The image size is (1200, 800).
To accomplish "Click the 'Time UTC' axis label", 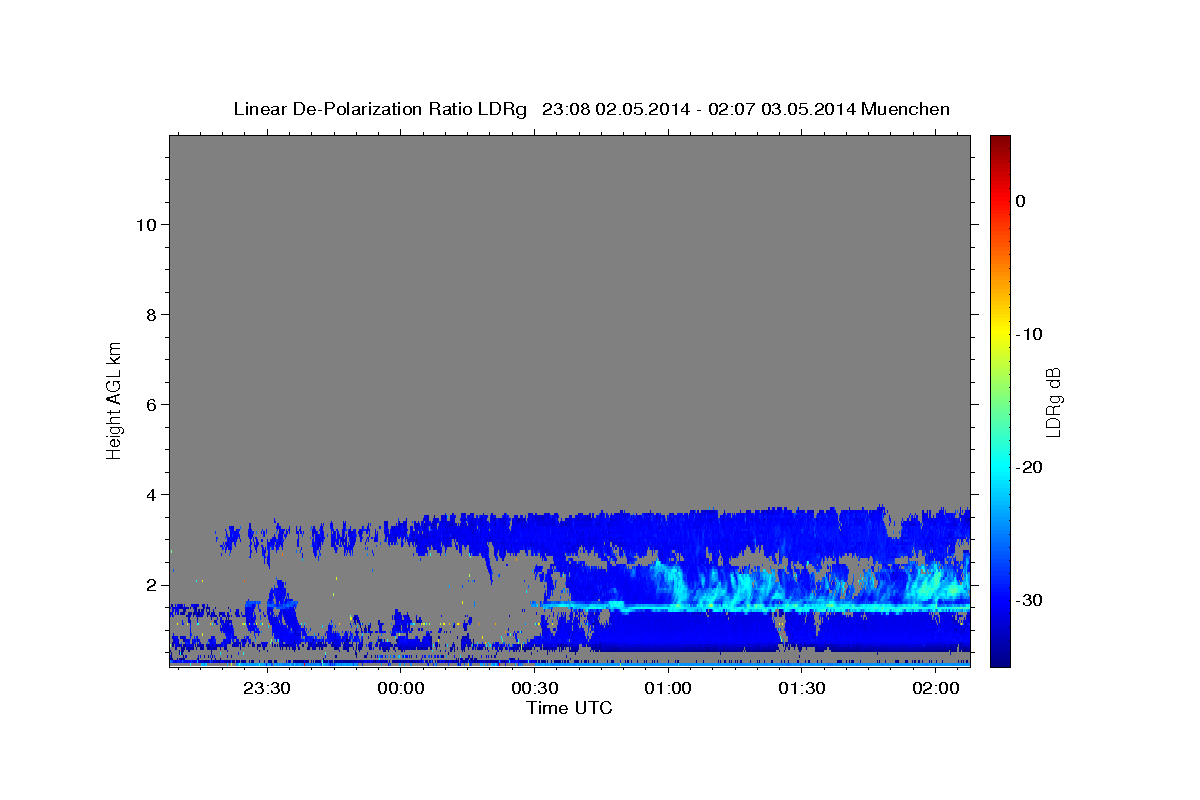I will coord(569,708).
